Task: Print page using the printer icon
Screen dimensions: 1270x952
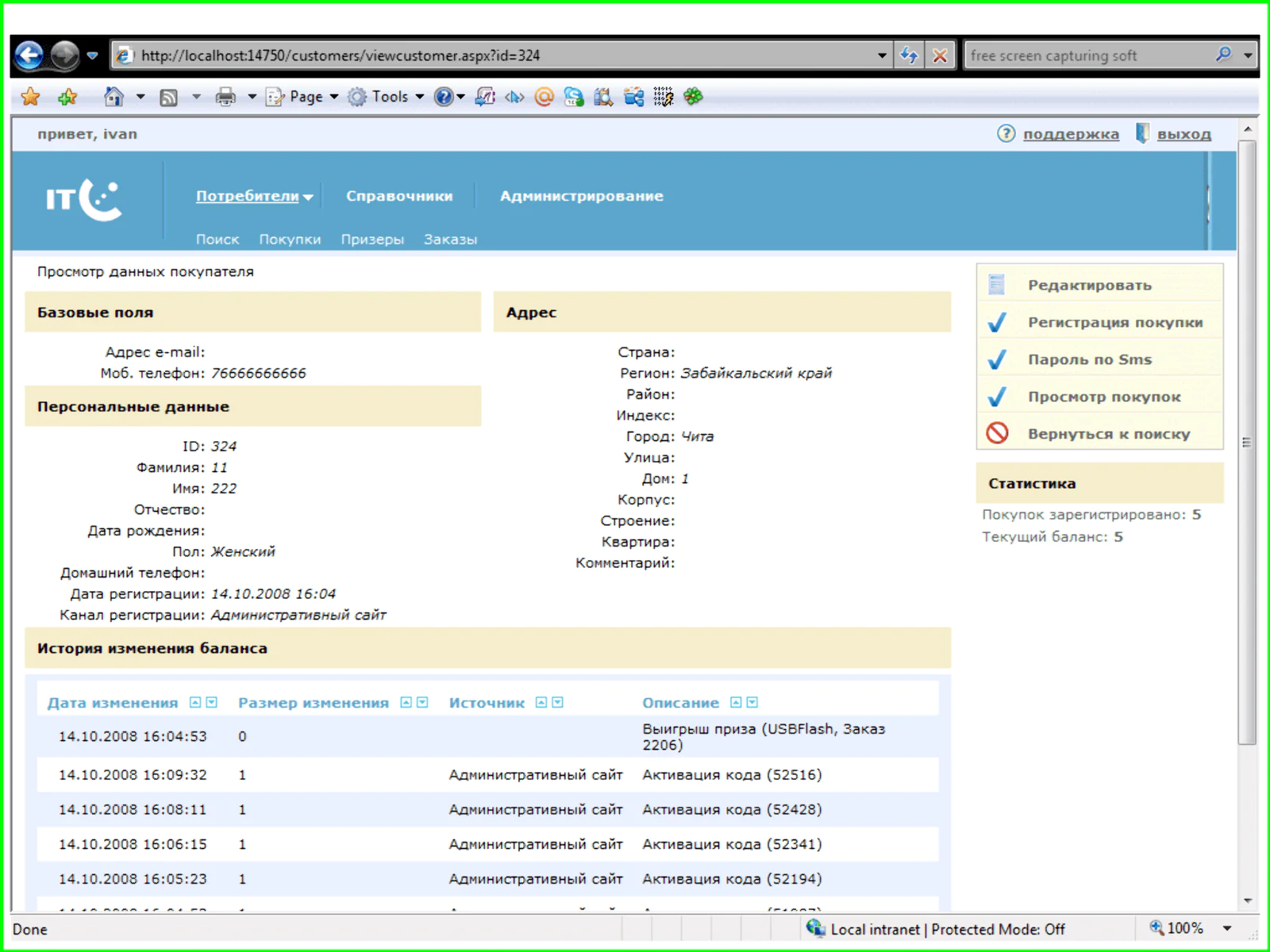Action: tap(226, 97)
